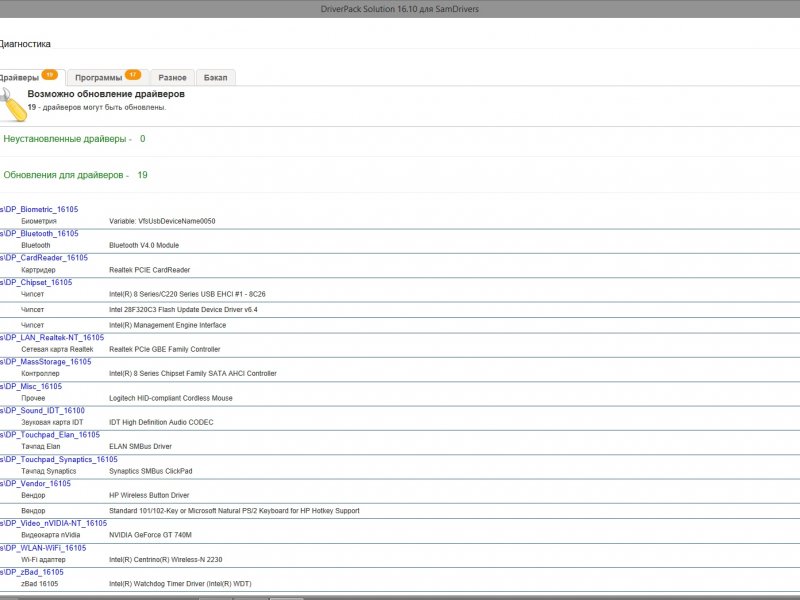Click the 'Сетевая карта Realtek' category label
This screenshot has width=800, height=600.
click(57, 349)
